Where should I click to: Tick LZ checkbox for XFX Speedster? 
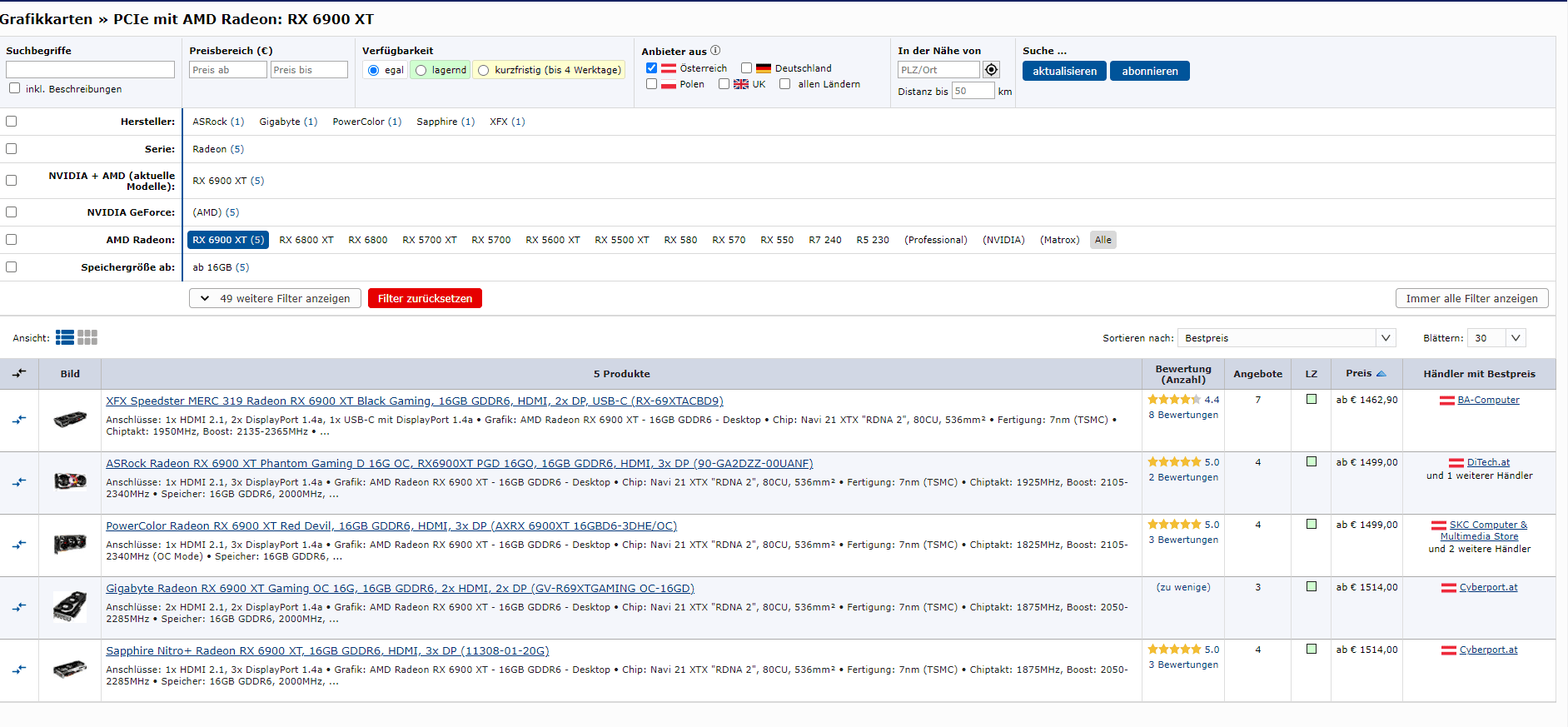1312,400
